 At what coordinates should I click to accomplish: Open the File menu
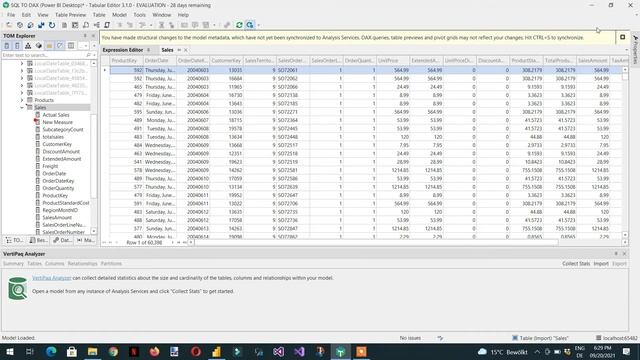[x=11, y=15]
